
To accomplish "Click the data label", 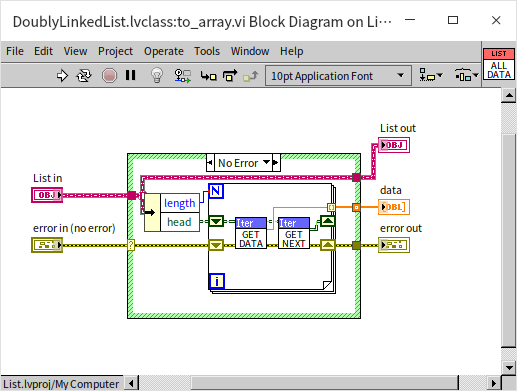I will tap(391, 190).
